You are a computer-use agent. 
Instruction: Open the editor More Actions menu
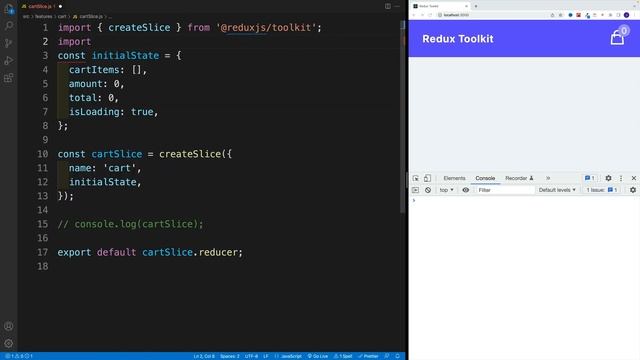click(x=397, y=6)
